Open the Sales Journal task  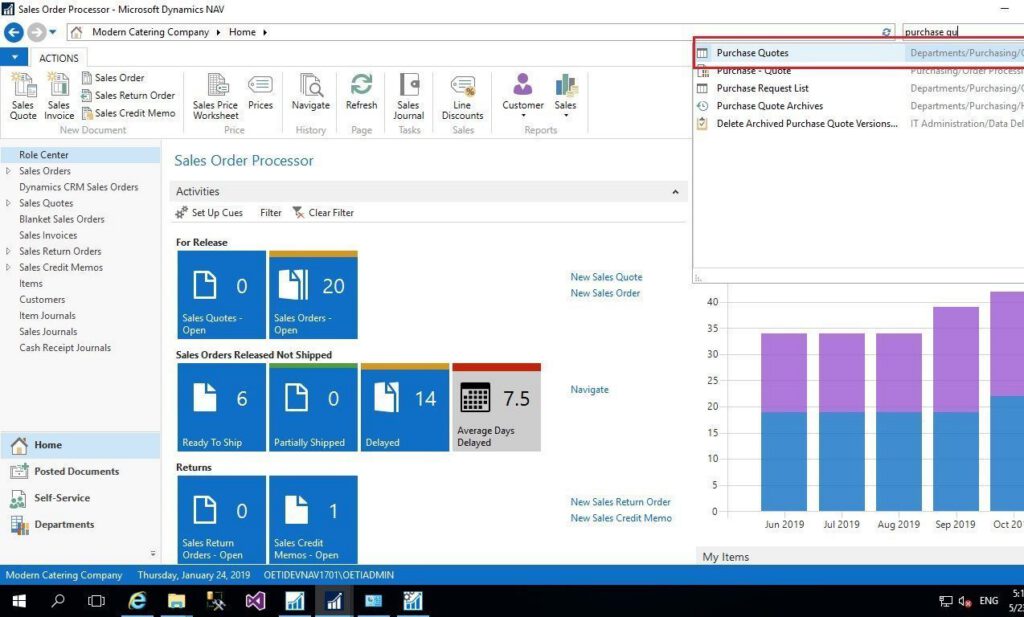pos(409,96)
